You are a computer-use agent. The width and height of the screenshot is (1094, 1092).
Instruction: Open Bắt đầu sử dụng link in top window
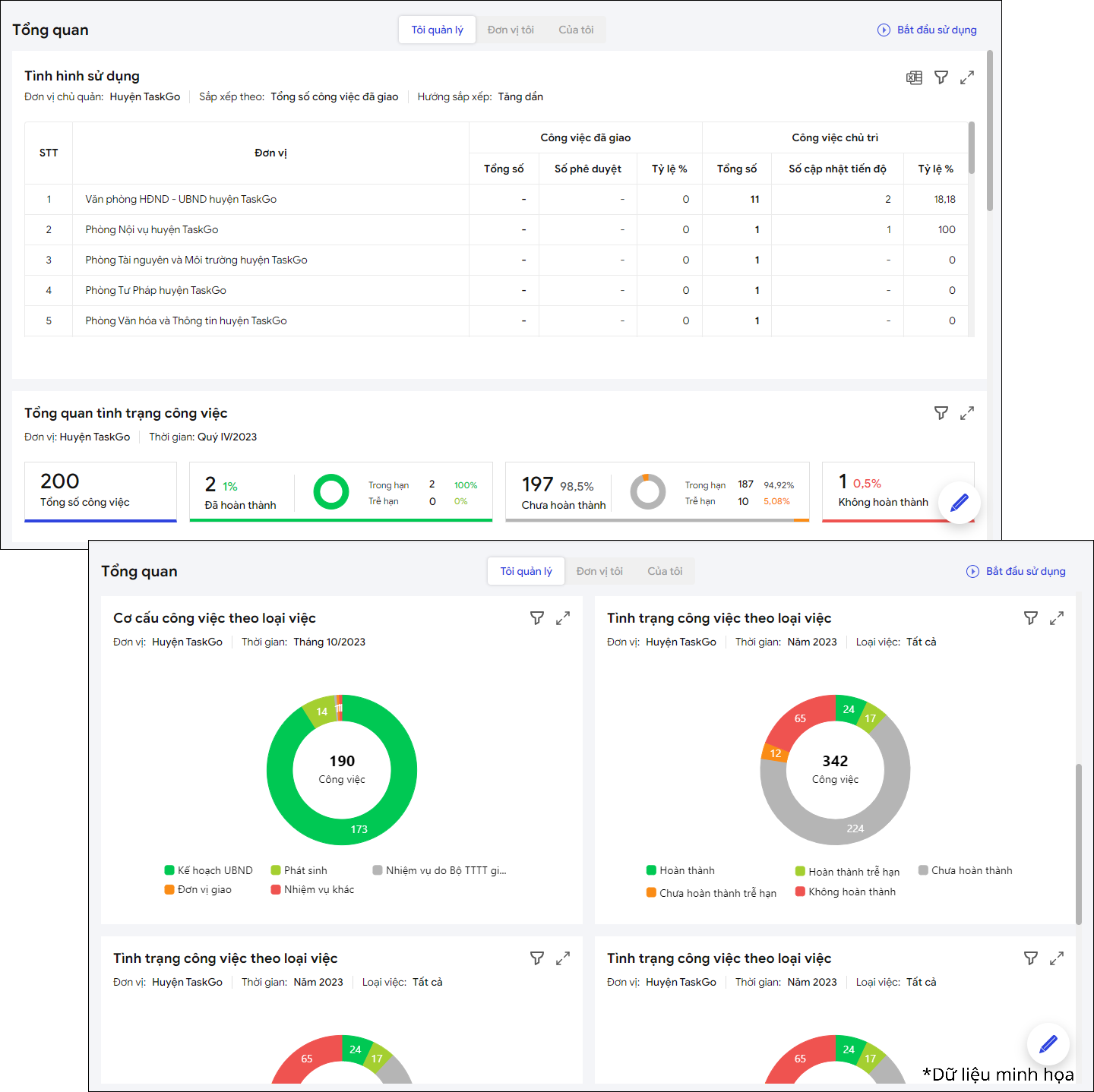point(937,30)
